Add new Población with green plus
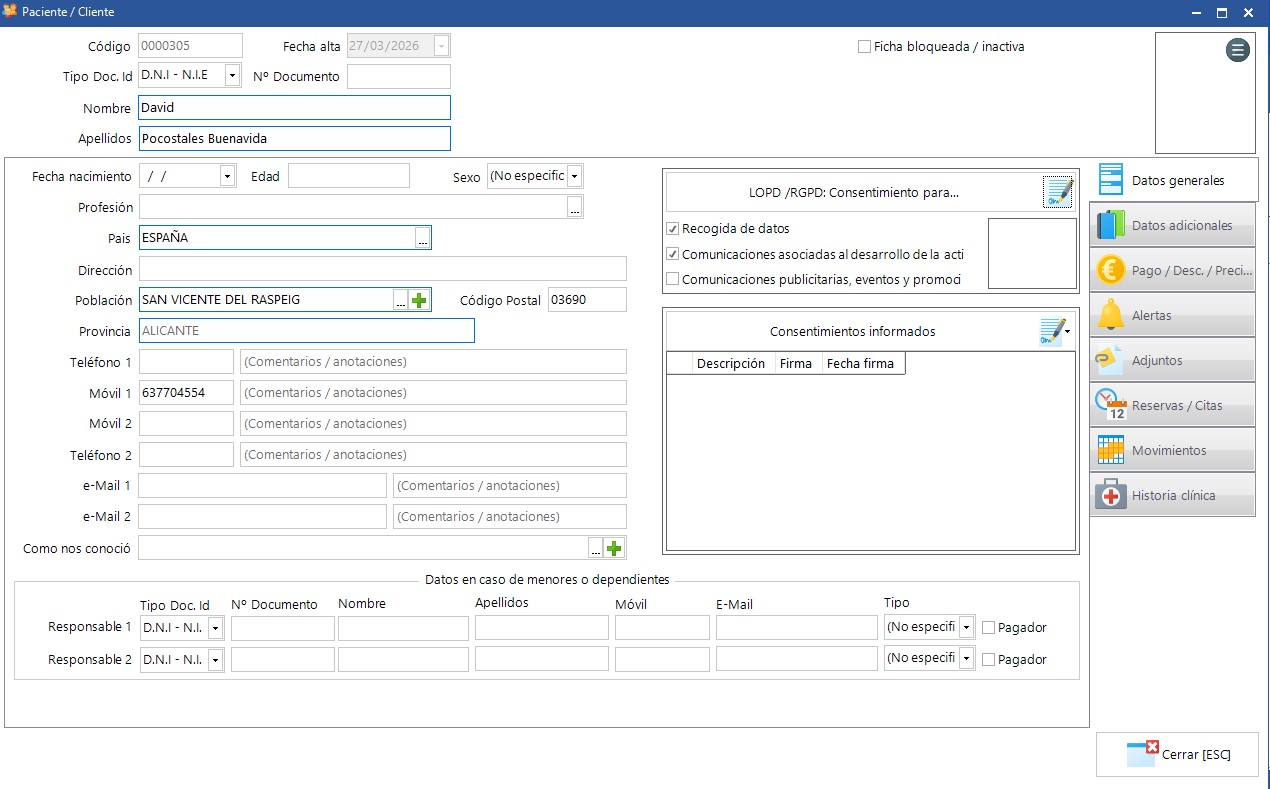The image size is (1270, 789). [419, 300]
